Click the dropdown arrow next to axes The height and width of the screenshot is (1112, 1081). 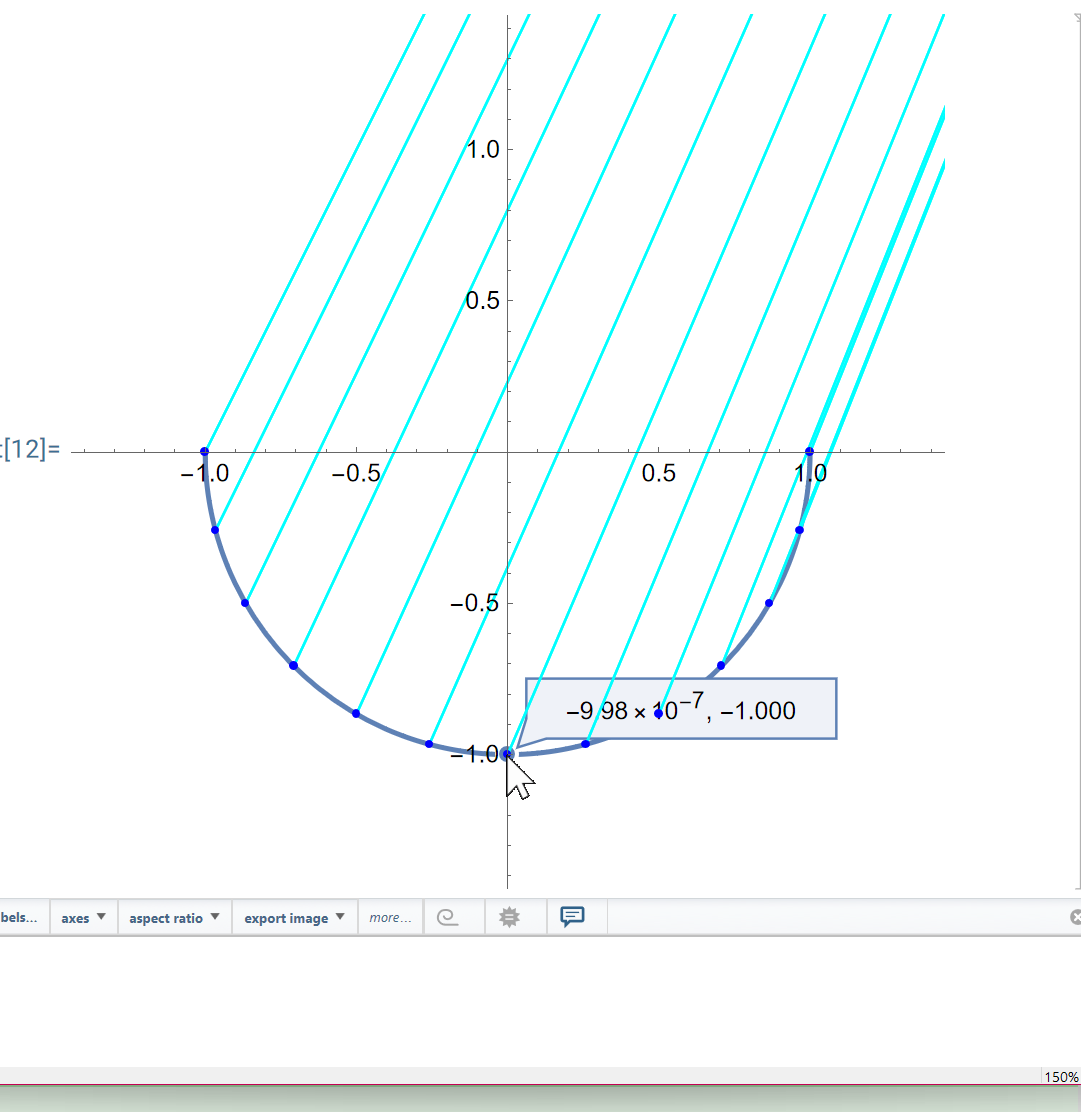point(103,917)
